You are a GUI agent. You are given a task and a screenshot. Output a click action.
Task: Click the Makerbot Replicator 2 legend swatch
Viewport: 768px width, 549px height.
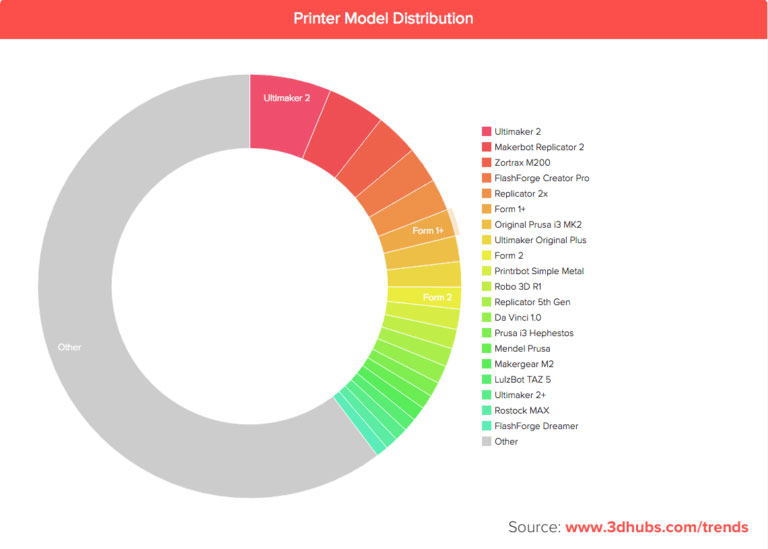click(x=486, y=147)
